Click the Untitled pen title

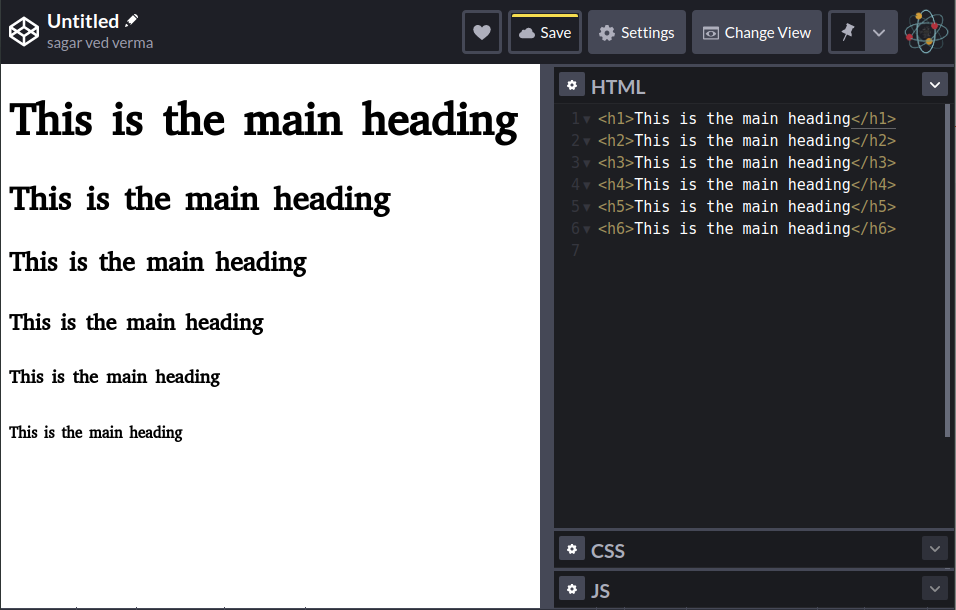coord(83,21)
